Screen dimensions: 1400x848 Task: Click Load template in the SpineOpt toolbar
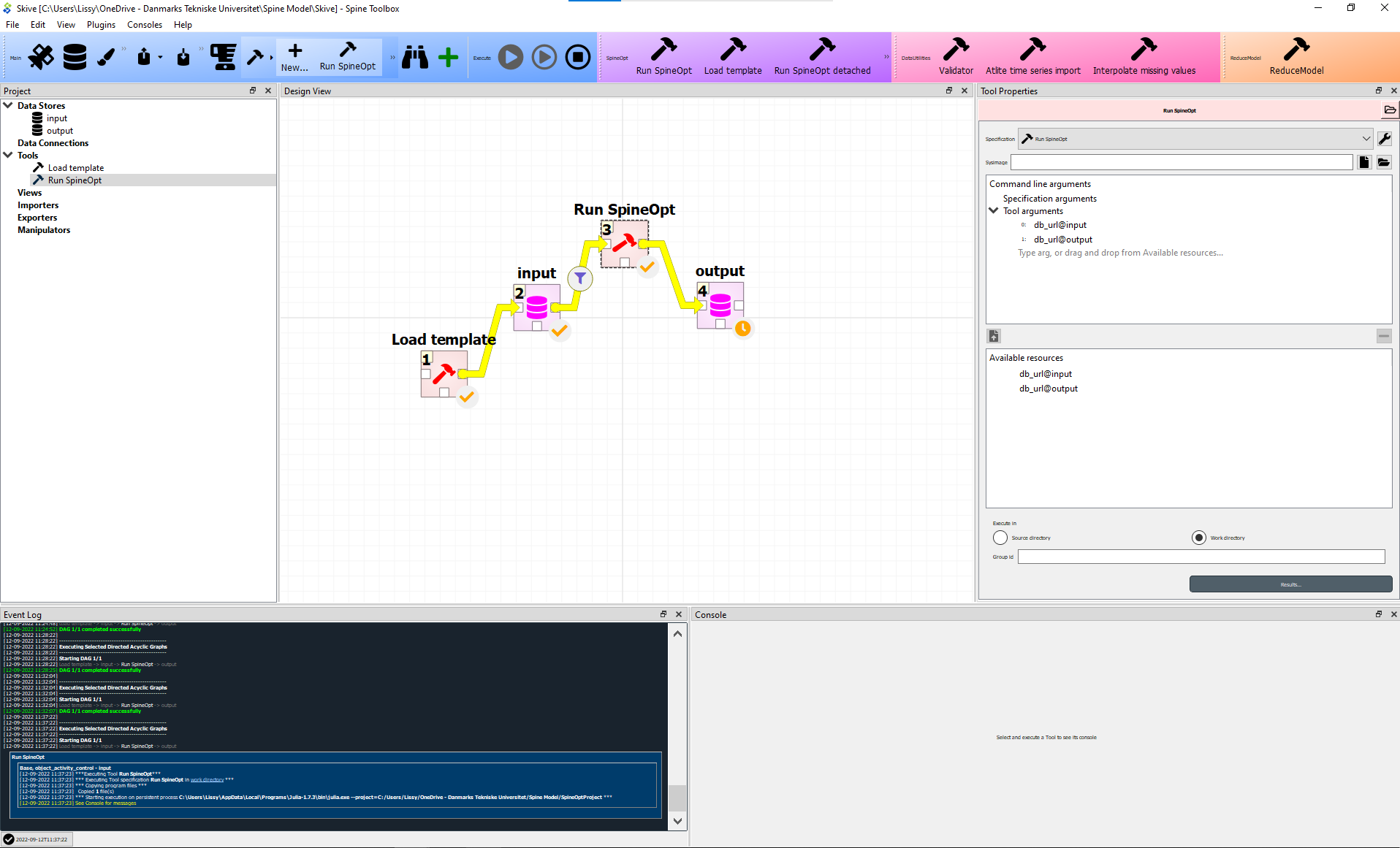[x=733, y=57]
